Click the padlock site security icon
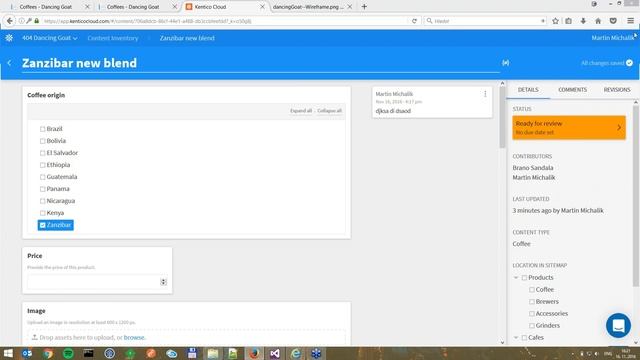The height and width of the screenshot is (360, 640). click(x=36, y=21)
